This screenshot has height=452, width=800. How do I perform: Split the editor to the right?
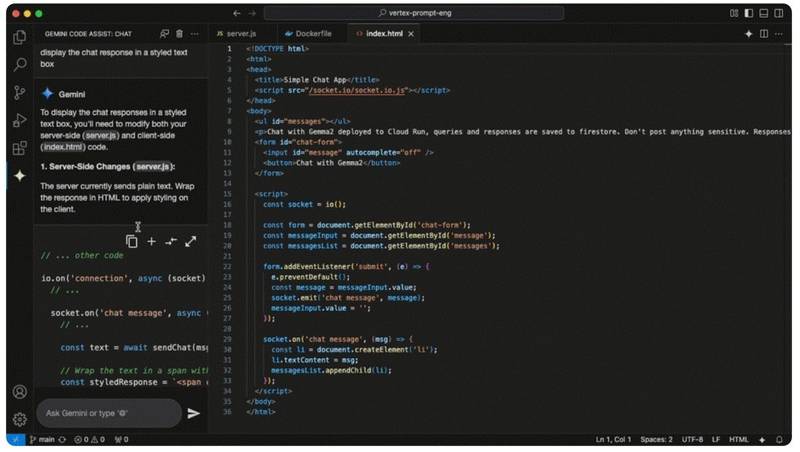[764, 34]
